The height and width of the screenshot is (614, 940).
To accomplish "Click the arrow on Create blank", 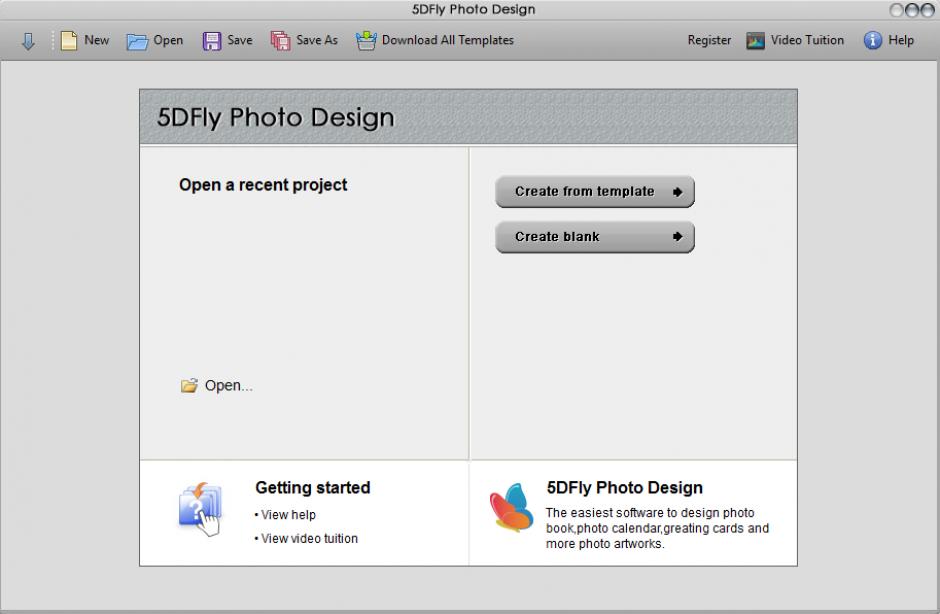I will click(x=677, y=237).
